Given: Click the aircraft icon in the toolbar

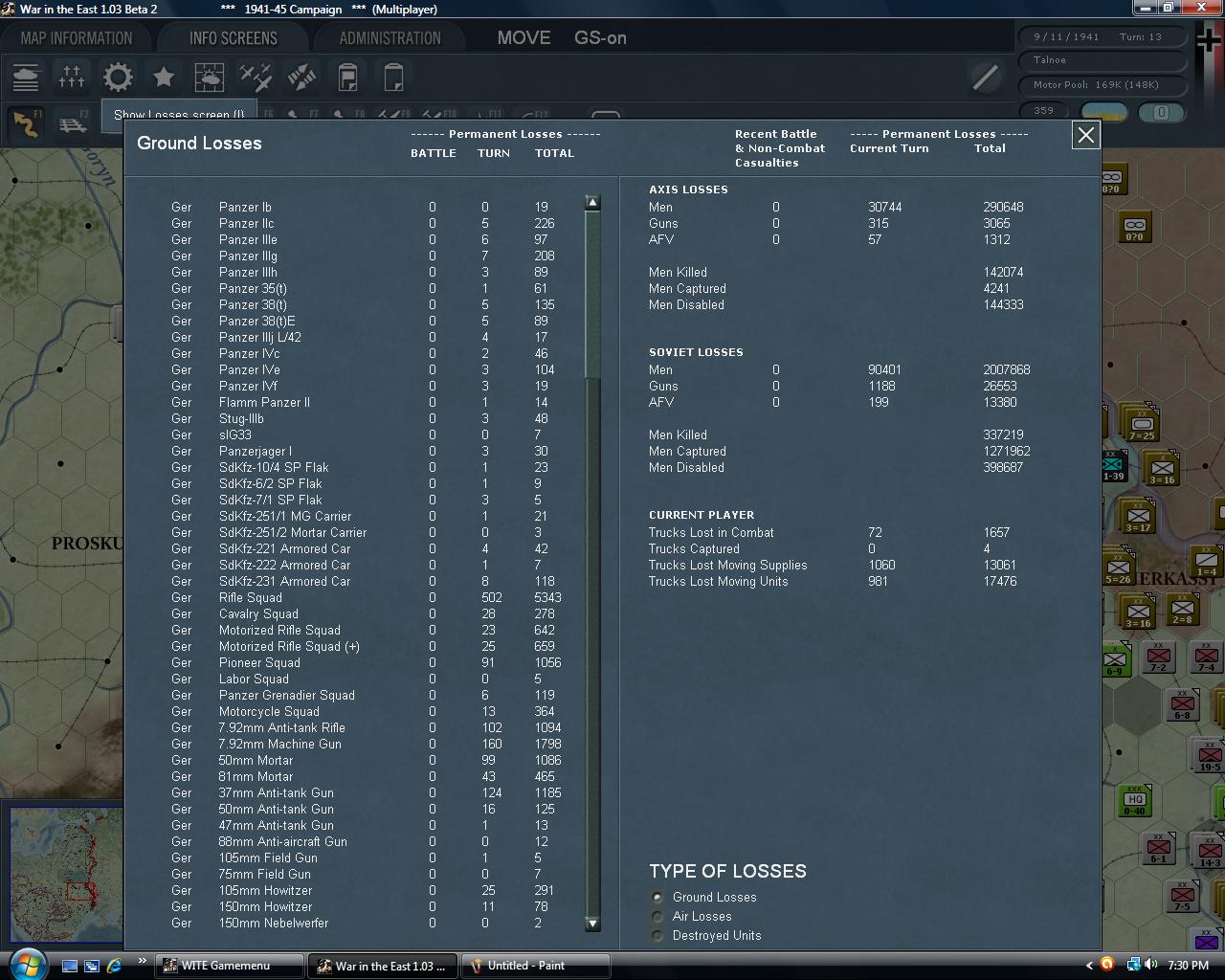Looking at the screenshot, I should coord(256,77).
